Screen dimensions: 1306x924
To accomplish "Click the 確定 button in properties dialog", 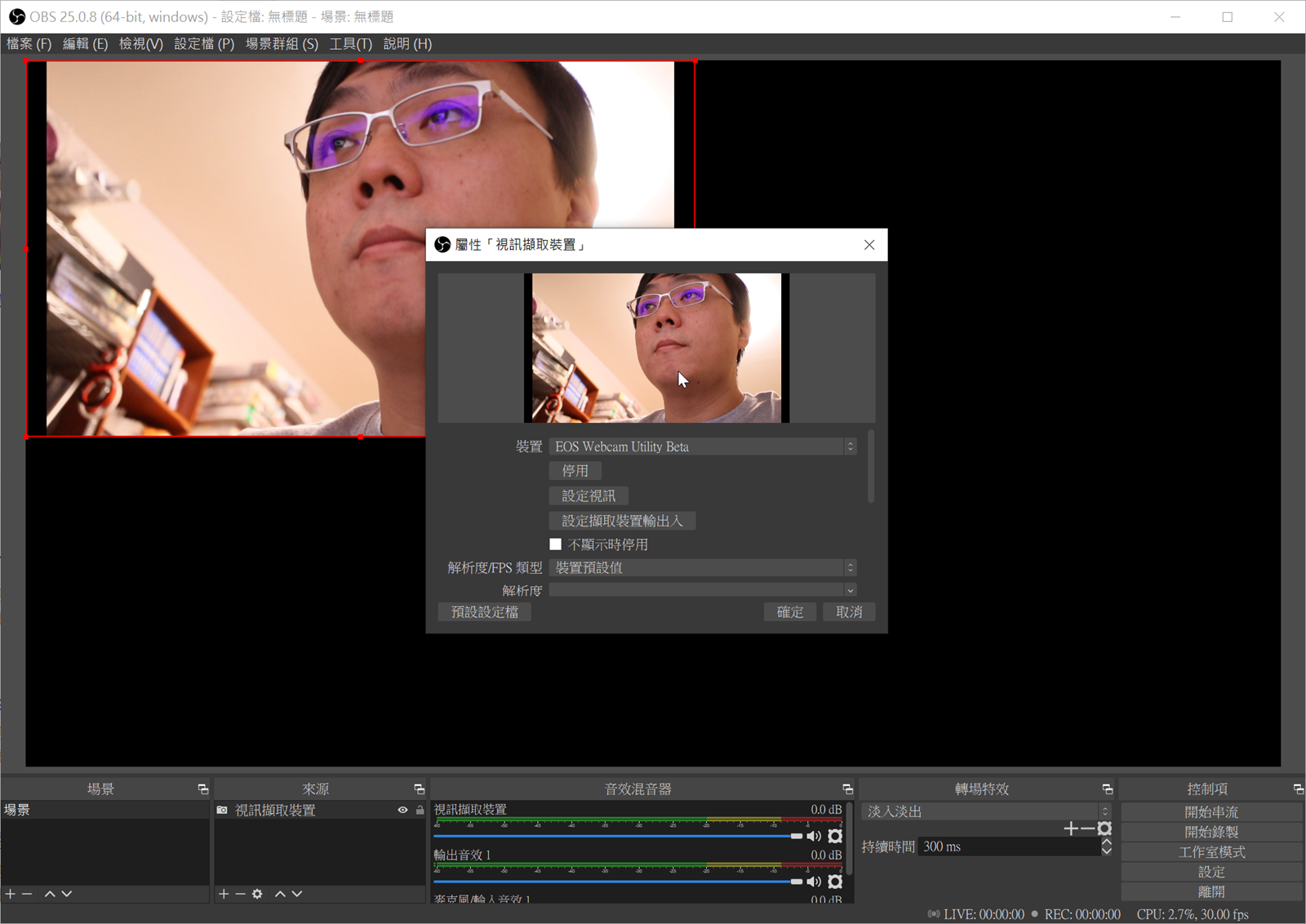I will coord(789,612).
